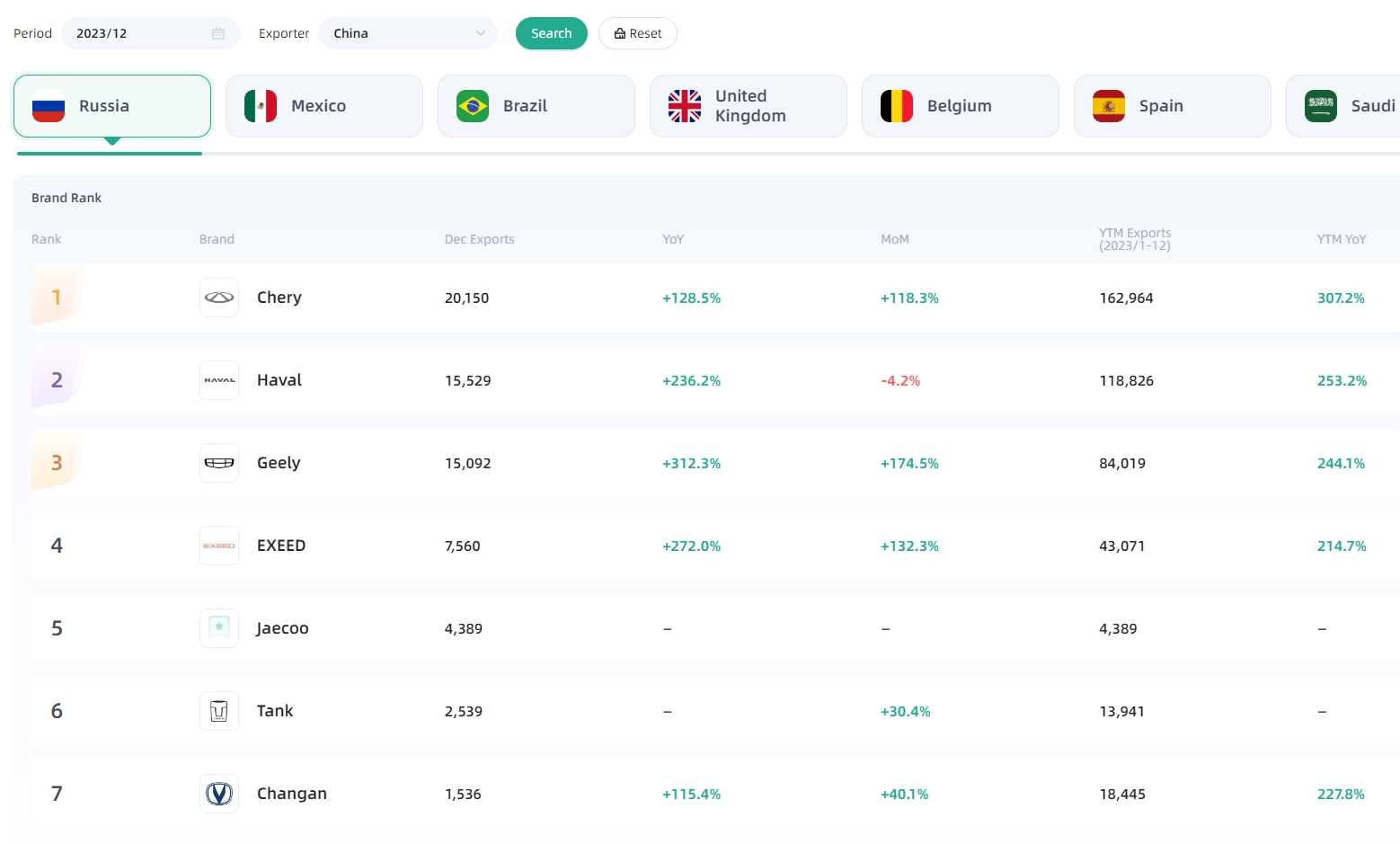The image size is (1400, 844).
Task: Click the EXEED brand logo icon
Action: pos(219,546)
